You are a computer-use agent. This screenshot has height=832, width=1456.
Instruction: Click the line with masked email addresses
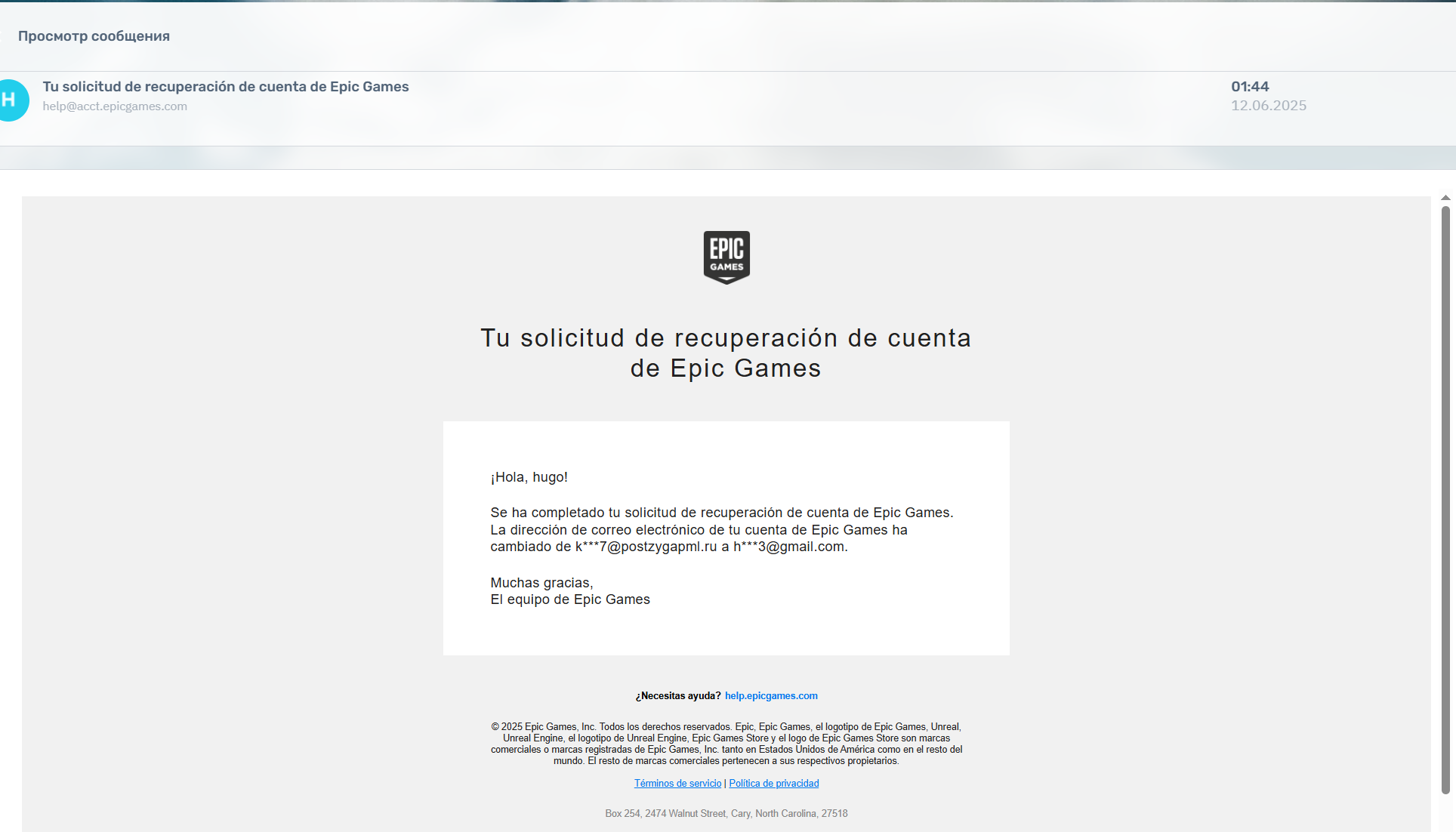tap(669, 547)
